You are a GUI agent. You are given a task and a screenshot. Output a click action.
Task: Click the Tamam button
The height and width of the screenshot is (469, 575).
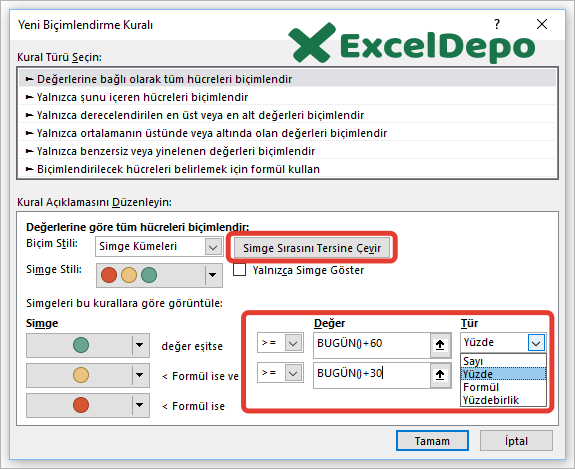click(432, 441)
